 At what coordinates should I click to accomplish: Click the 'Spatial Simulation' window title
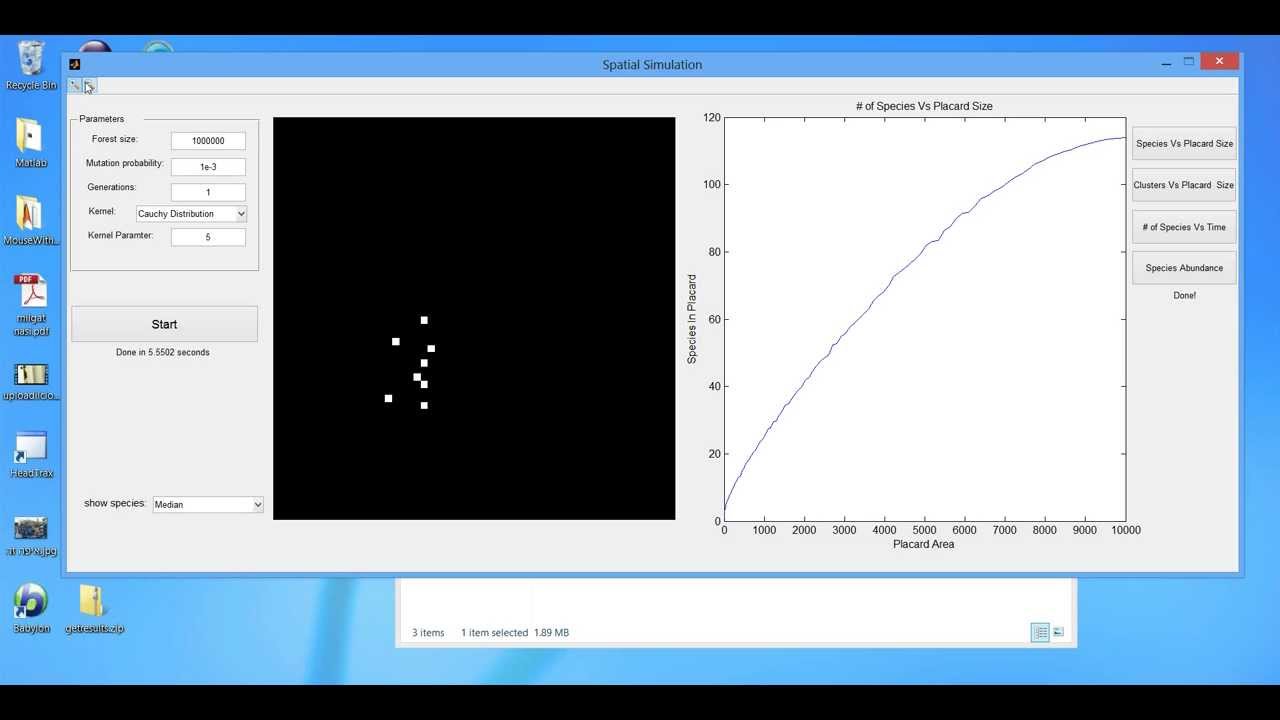652,65
